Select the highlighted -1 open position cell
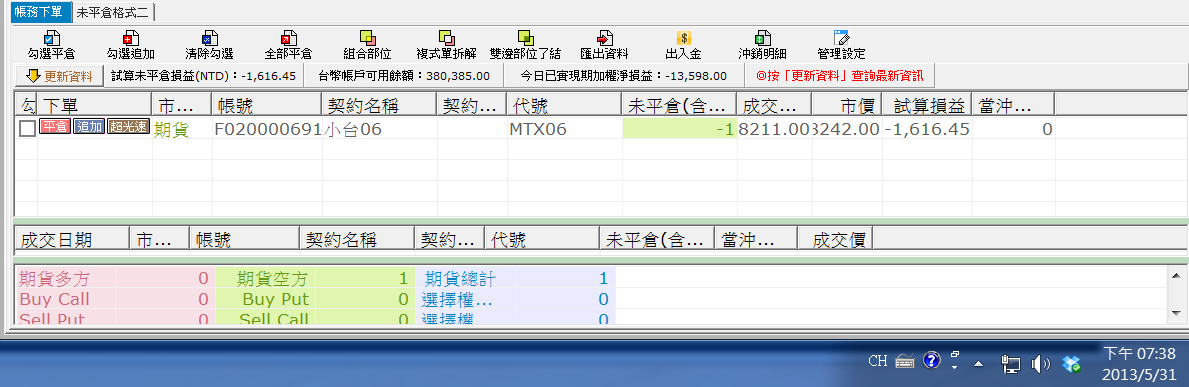The height and width of the screenshot is (387, 1189). (679, 129)
